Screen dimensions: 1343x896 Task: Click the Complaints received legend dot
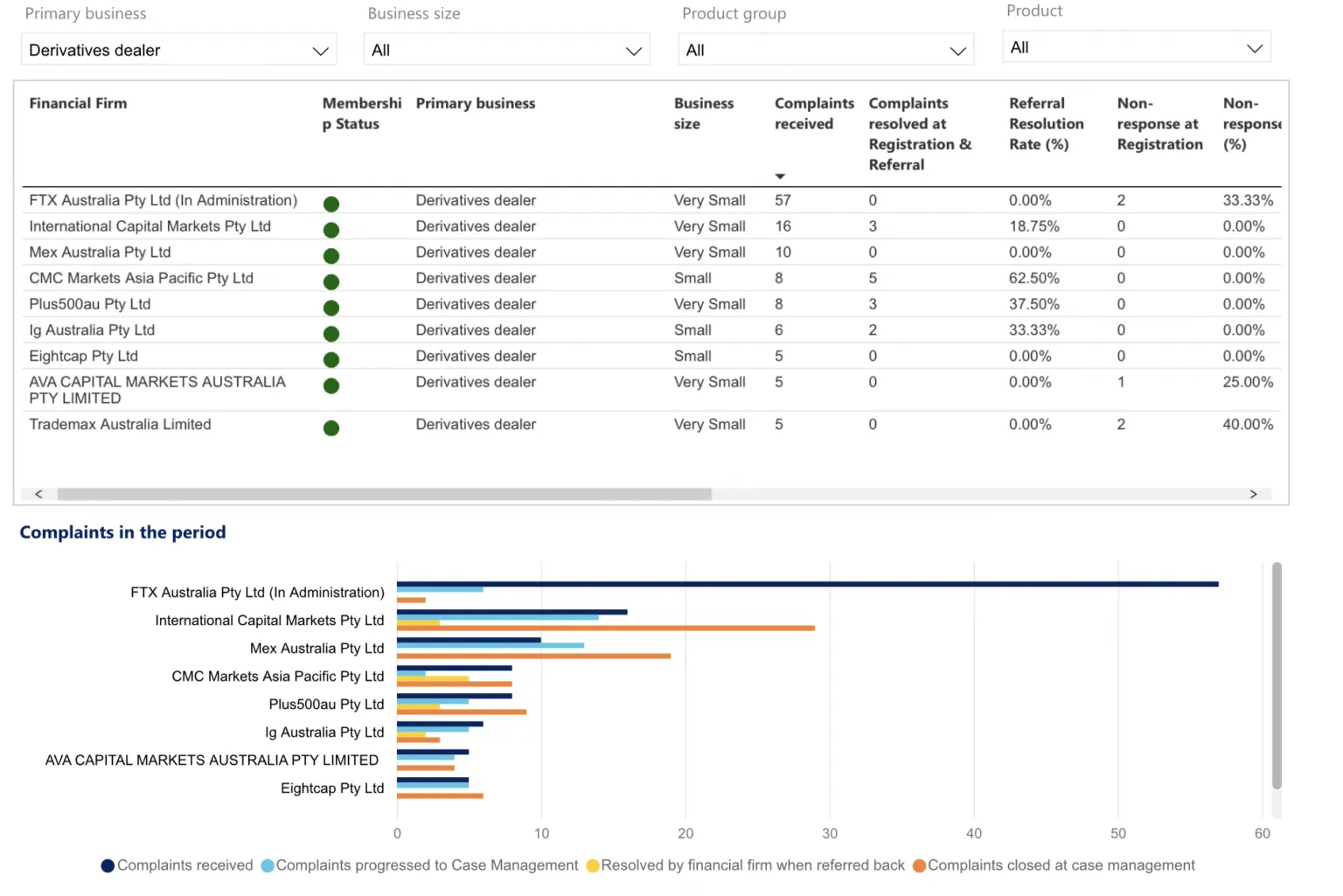[x=108, y=865]
